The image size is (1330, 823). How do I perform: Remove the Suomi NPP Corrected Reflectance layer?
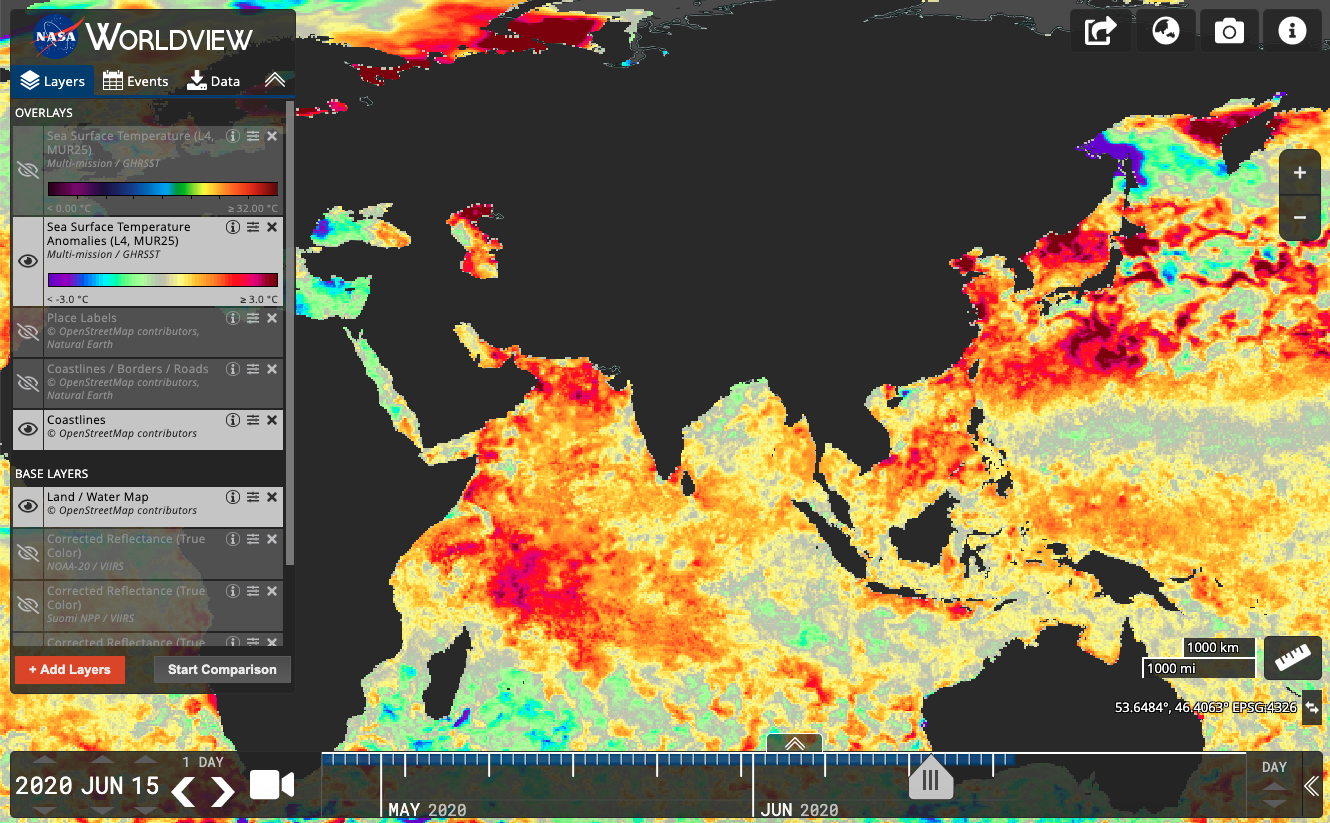[x=272, y=591]
